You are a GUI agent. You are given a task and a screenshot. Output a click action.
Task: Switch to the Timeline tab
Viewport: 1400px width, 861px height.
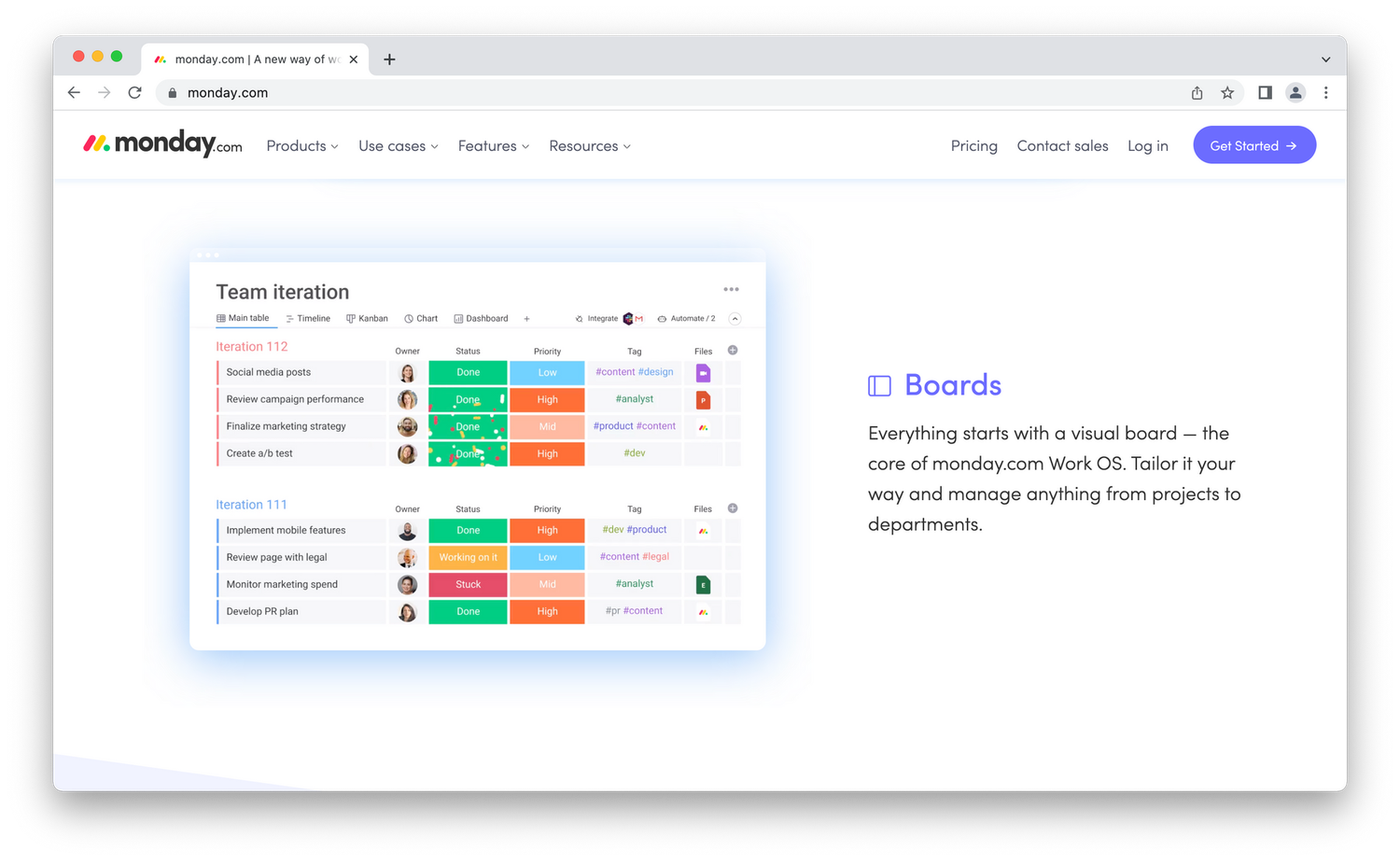coord(309,318)
